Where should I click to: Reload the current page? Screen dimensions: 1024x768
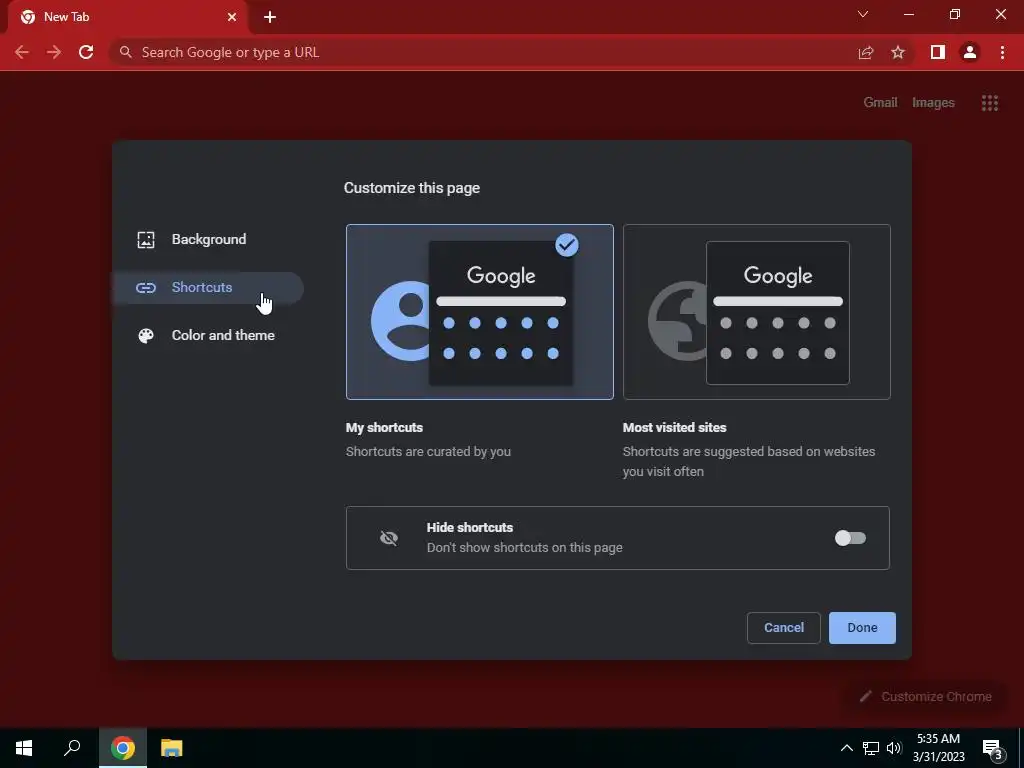coord(86,52)
